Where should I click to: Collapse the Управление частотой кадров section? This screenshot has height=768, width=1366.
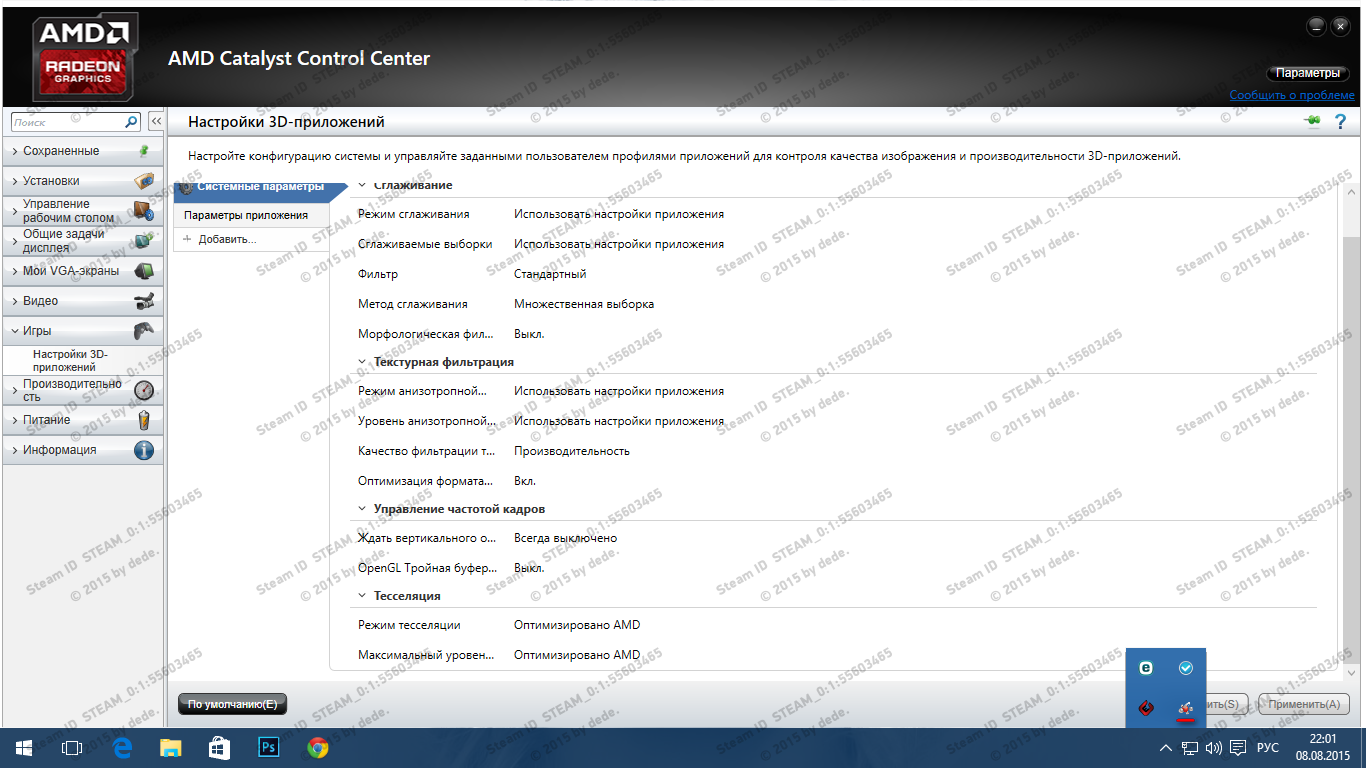(x=362, y=509)
